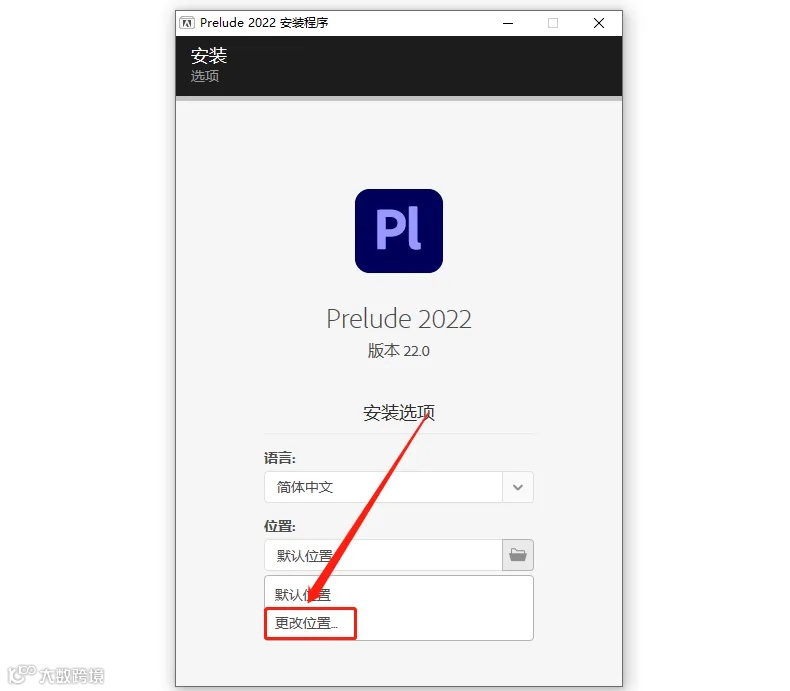Click the disabled maximize window button
790x691 pixels.
(553, 23)
